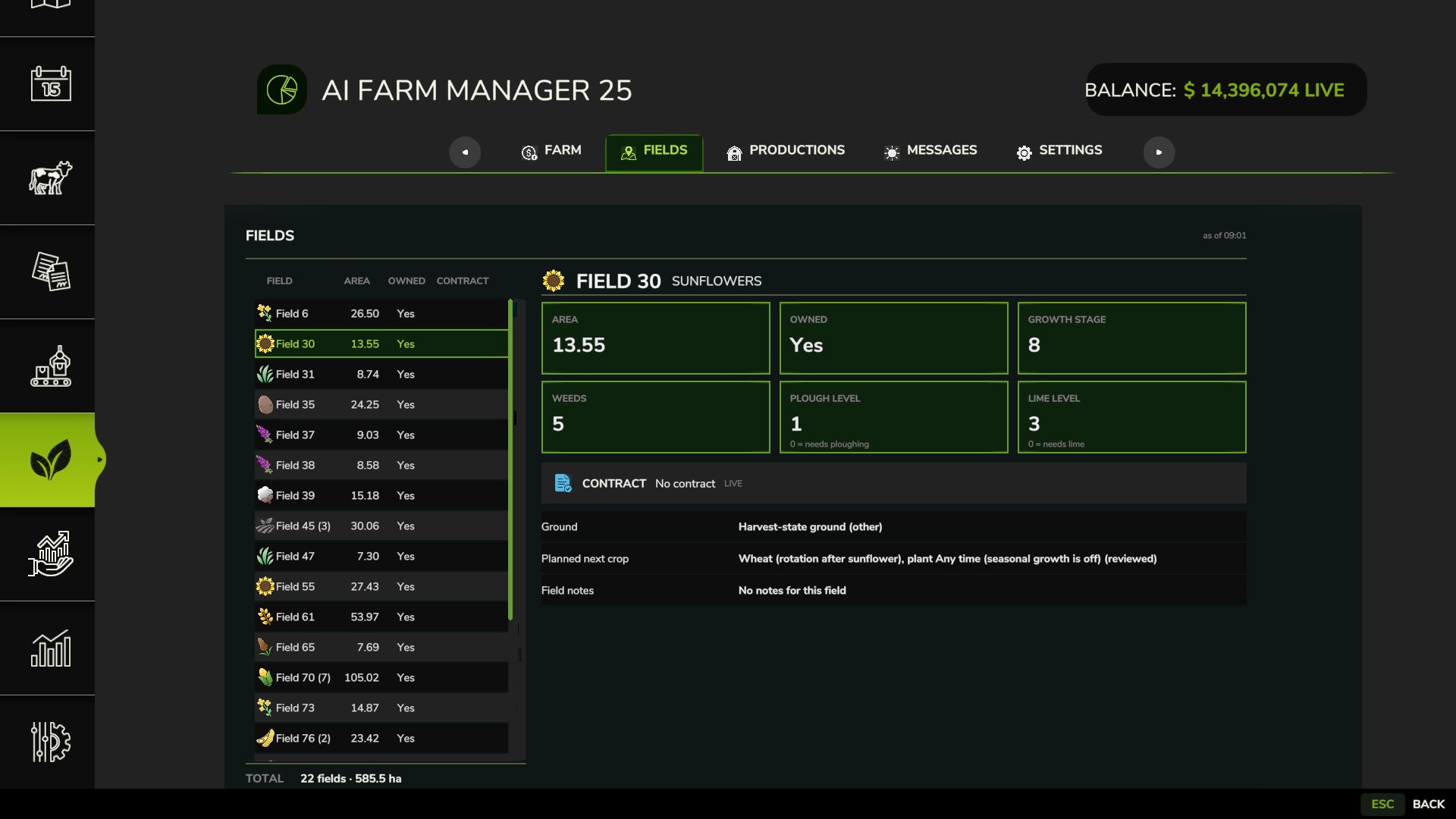Viewport: 1456px width, 819px height.
Task: Switch to the Messages tab
Action: coord(930,151)
